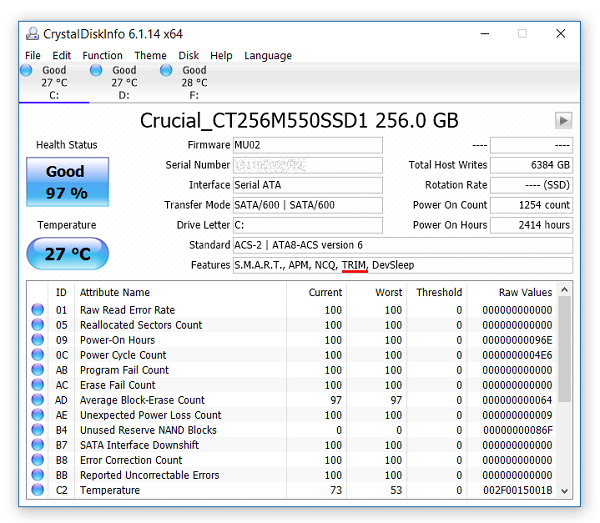The image size is (600, 523).
Task: Click the ID column header
Action: (61, 292)
